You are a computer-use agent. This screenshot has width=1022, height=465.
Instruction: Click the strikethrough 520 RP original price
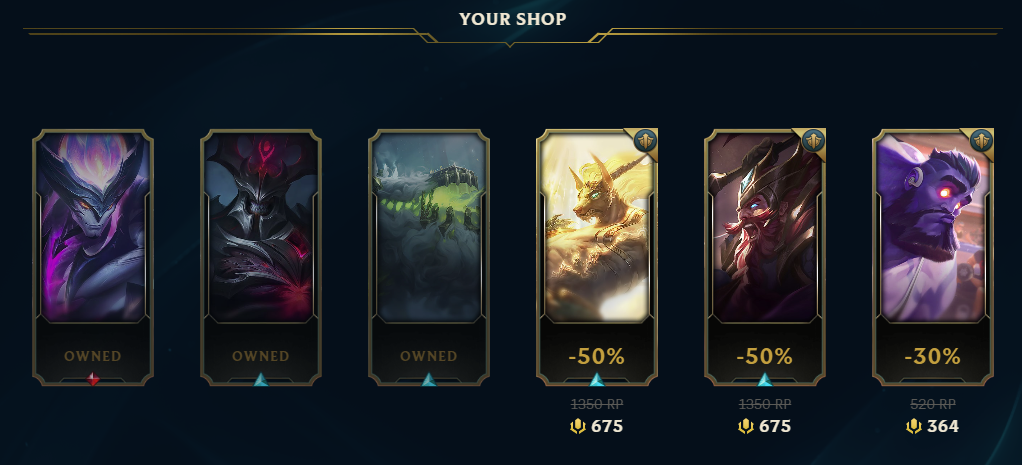(x=933, y=404)
